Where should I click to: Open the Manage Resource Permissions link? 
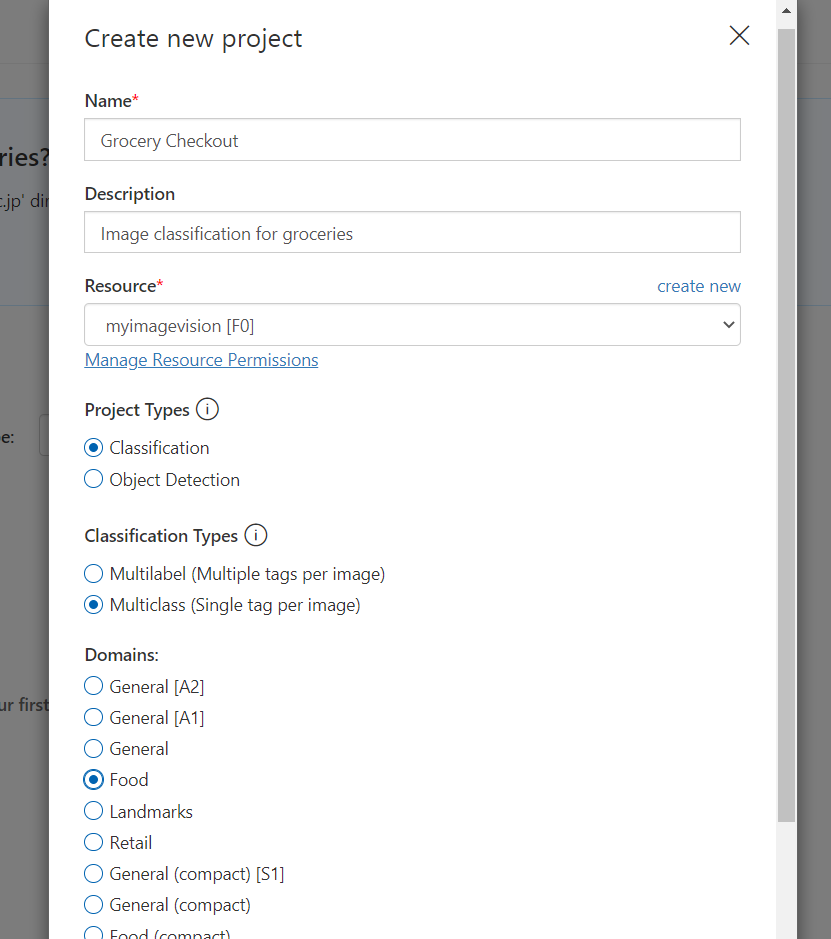point(201,360)
